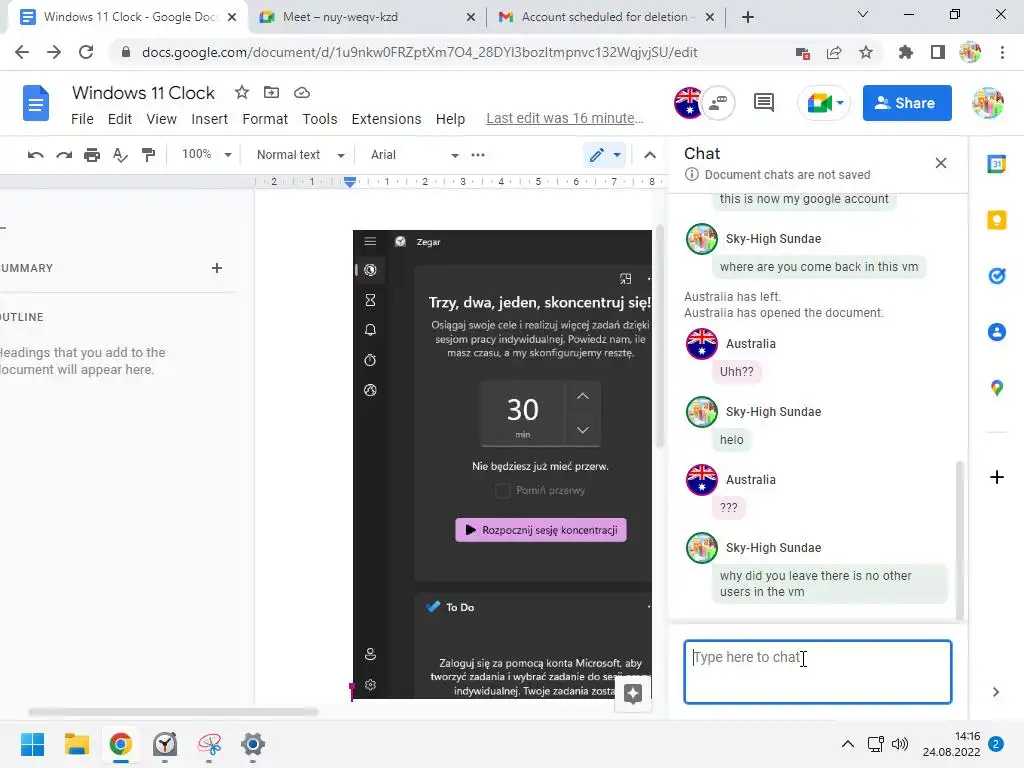Check the cloud save status icon
The image size is (1024, 768).
(302, 92)
